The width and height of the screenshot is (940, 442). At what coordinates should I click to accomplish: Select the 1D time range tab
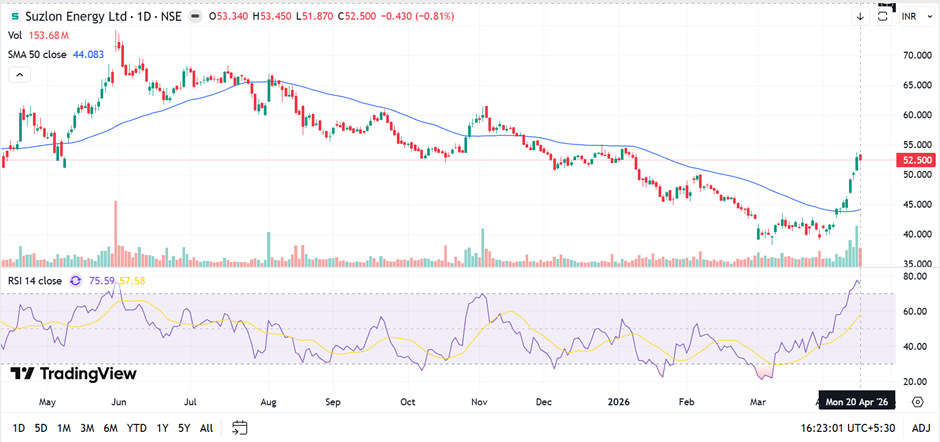tap(19, 428)
